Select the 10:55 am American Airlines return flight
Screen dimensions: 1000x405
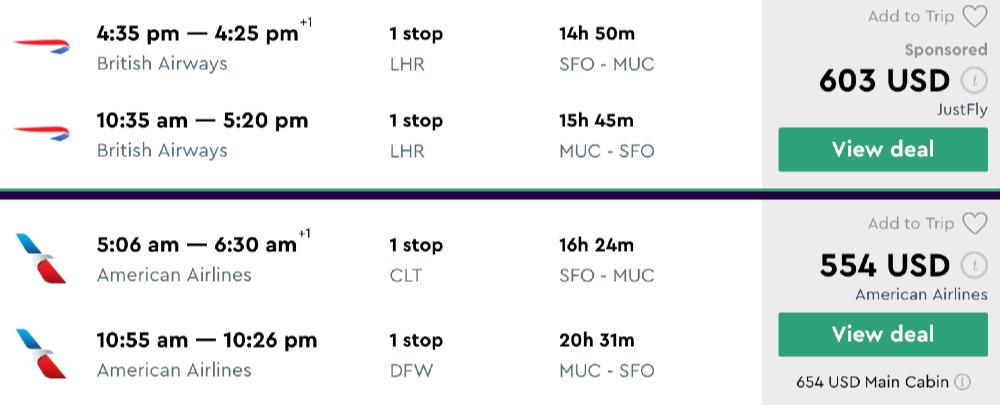click(x=207, y=341)
